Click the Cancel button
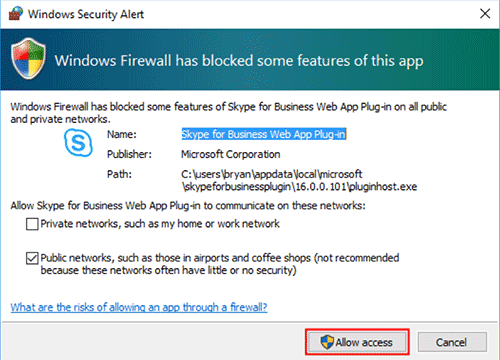The image size is (500, 360). click(452, 342)
